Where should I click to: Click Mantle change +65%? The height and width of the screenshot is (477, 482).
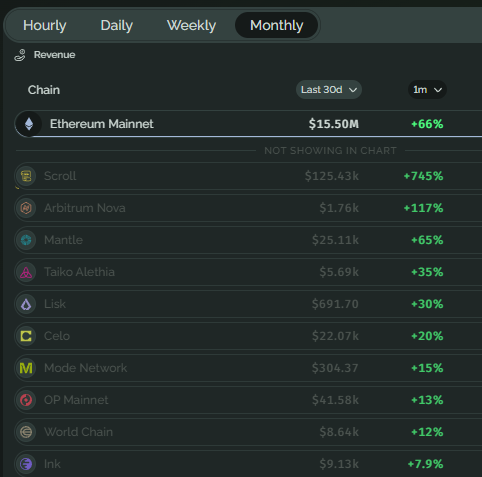coord(427,240)
